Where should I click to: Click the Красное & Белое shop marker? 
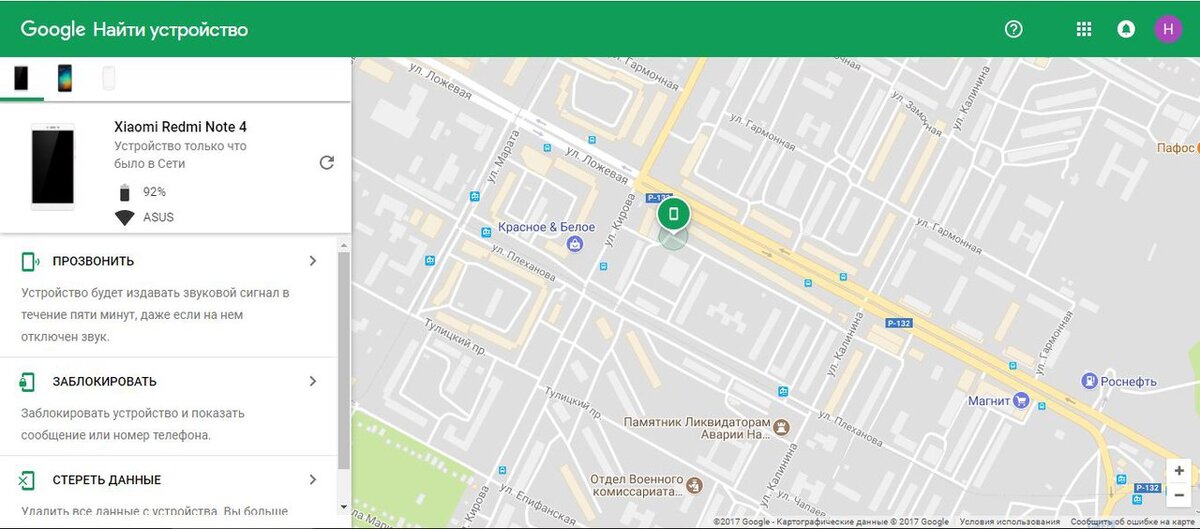(x=575, y=243)
